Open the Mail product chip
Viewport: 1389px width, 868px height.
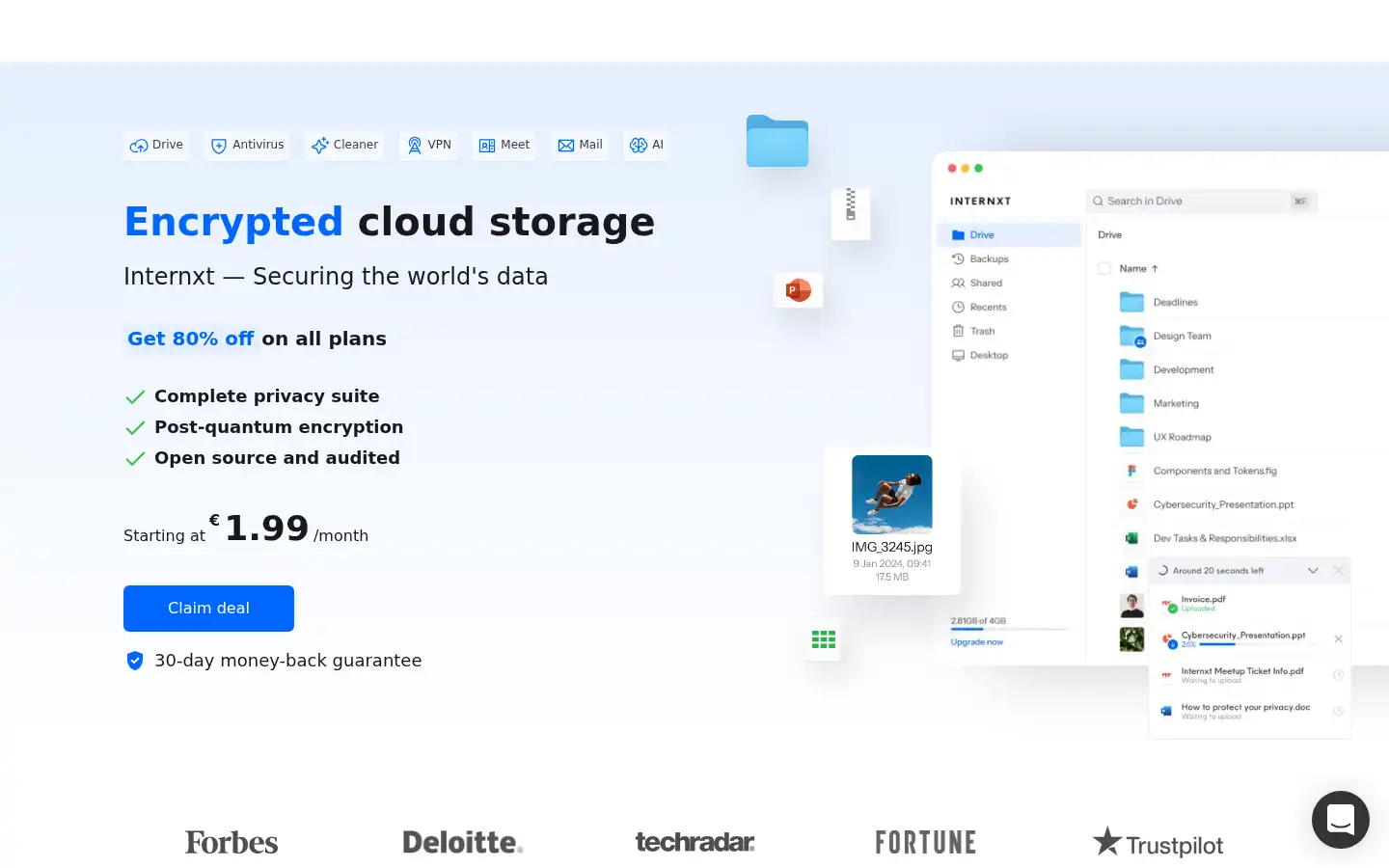point(580,146)
